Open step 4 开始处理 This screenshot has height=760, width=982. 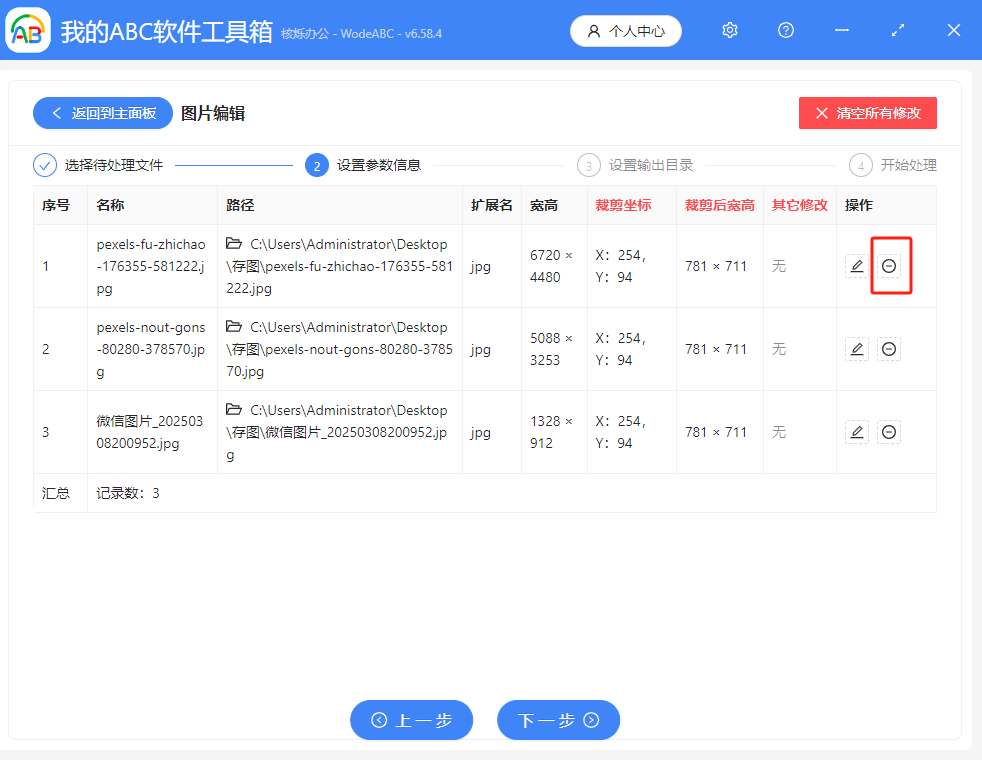(892, 165)
